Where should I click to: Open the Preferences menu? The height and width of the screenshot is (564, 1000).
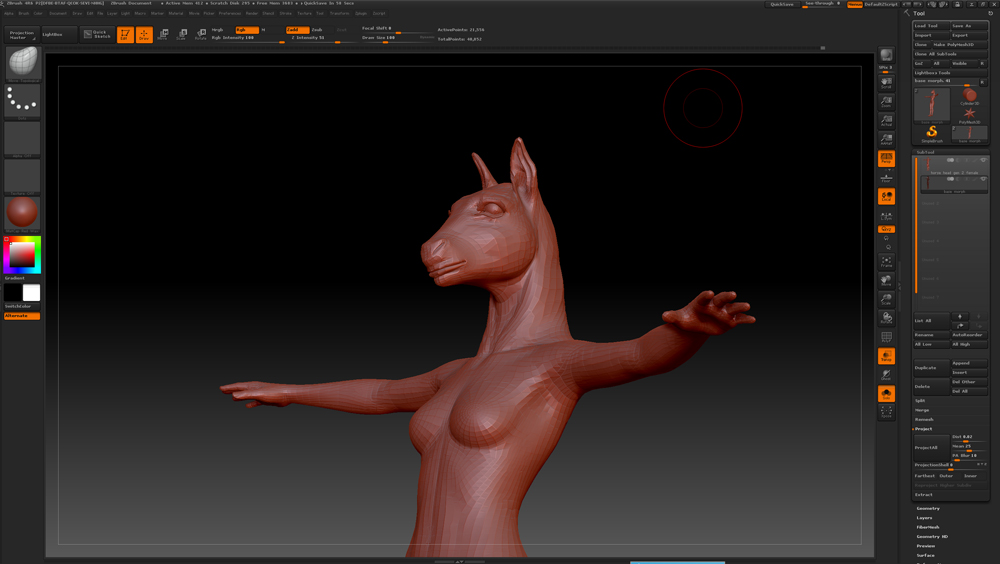tap(230, 13)
